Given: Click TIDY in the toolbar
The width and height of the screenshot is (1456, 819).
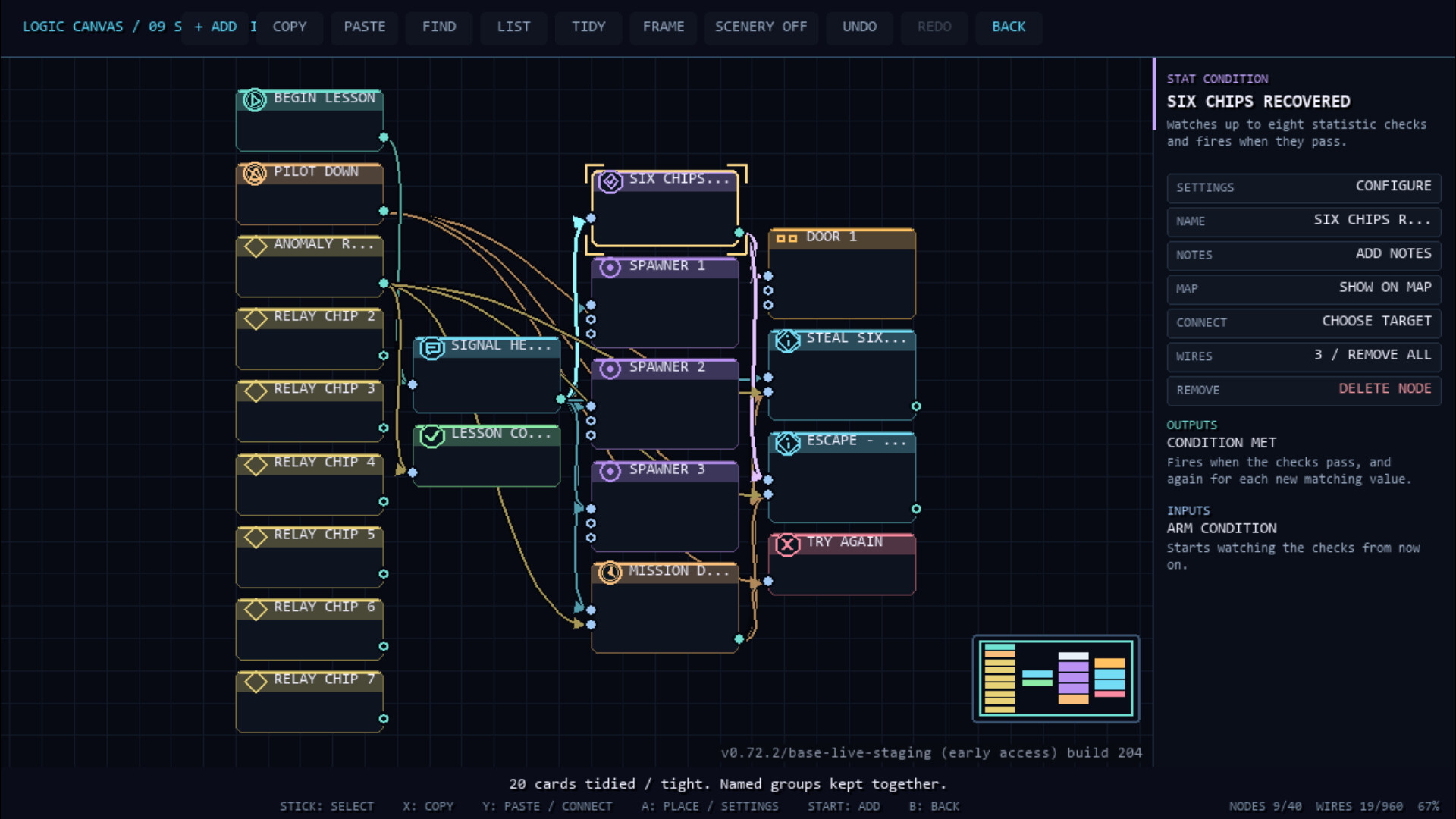Looking at the screenshot, I should tap(588, 27).
